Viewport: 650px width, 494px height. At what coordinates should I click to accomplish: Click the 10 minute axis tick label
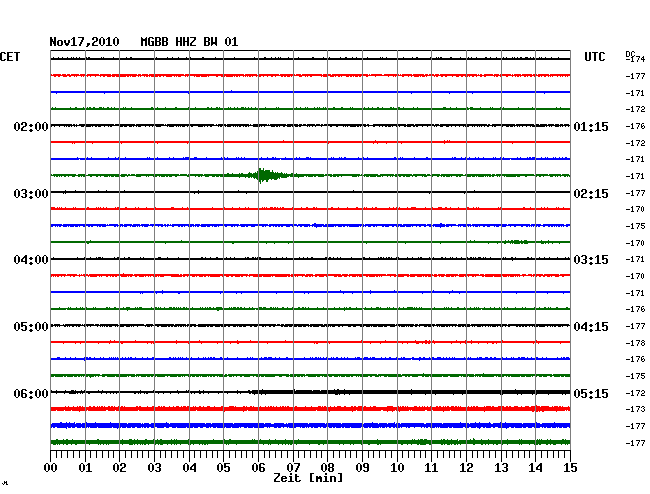pyautogui.click(x=397, y=467)
